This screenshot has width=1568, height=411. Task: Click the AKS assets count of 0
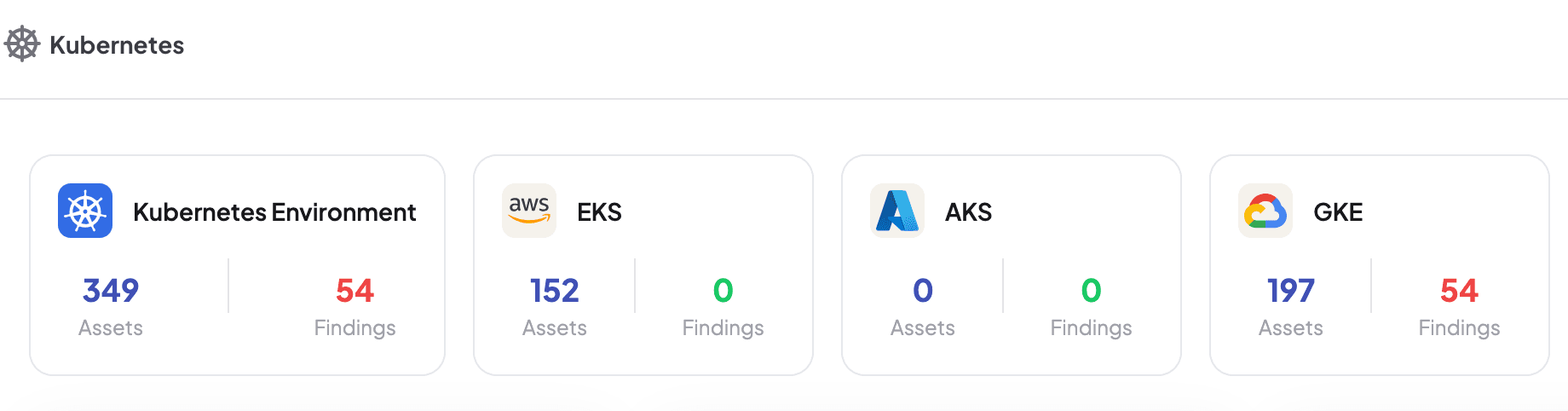click(923, 291)
